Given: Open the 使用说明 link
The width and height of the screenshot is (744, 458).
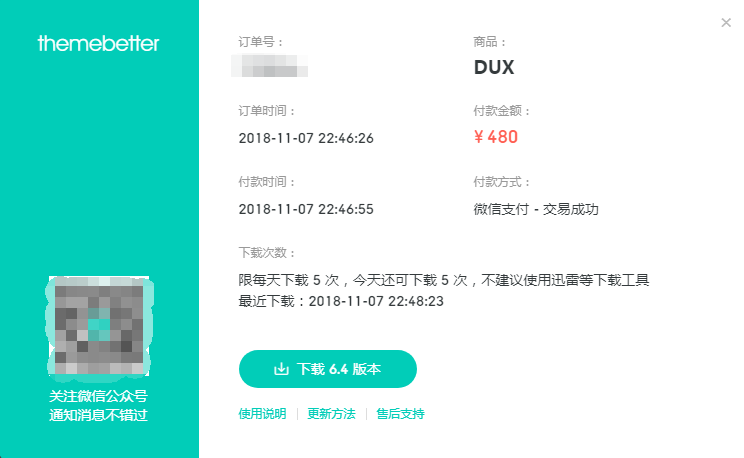Looking at the screenshot, I should pos(262,414).
